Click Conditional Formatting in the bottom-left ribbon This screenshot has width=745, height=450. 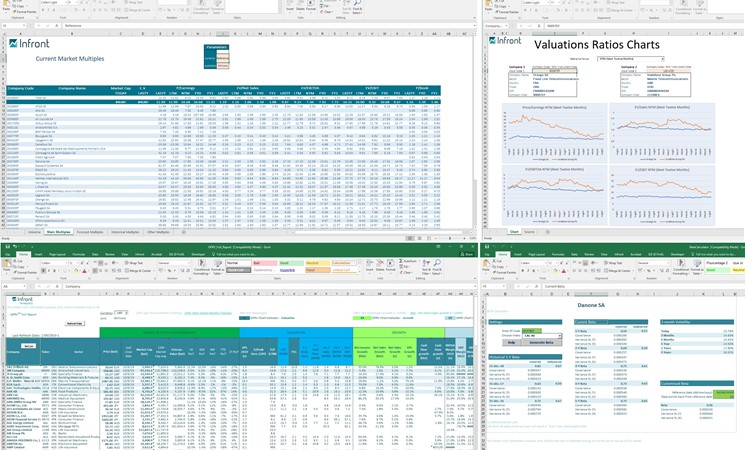click(x=202, y=268)
